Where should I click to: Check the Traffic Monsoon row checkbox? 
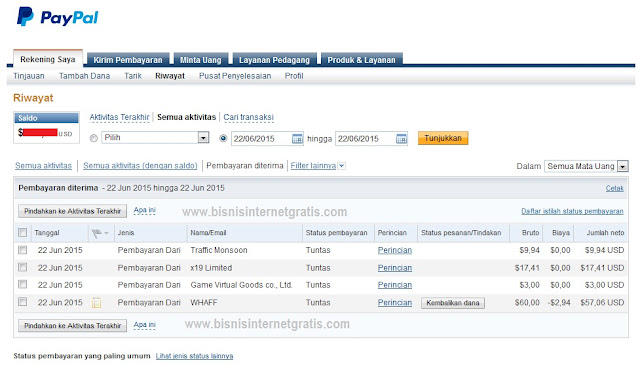pyautogui.click(x=22, y=250)
